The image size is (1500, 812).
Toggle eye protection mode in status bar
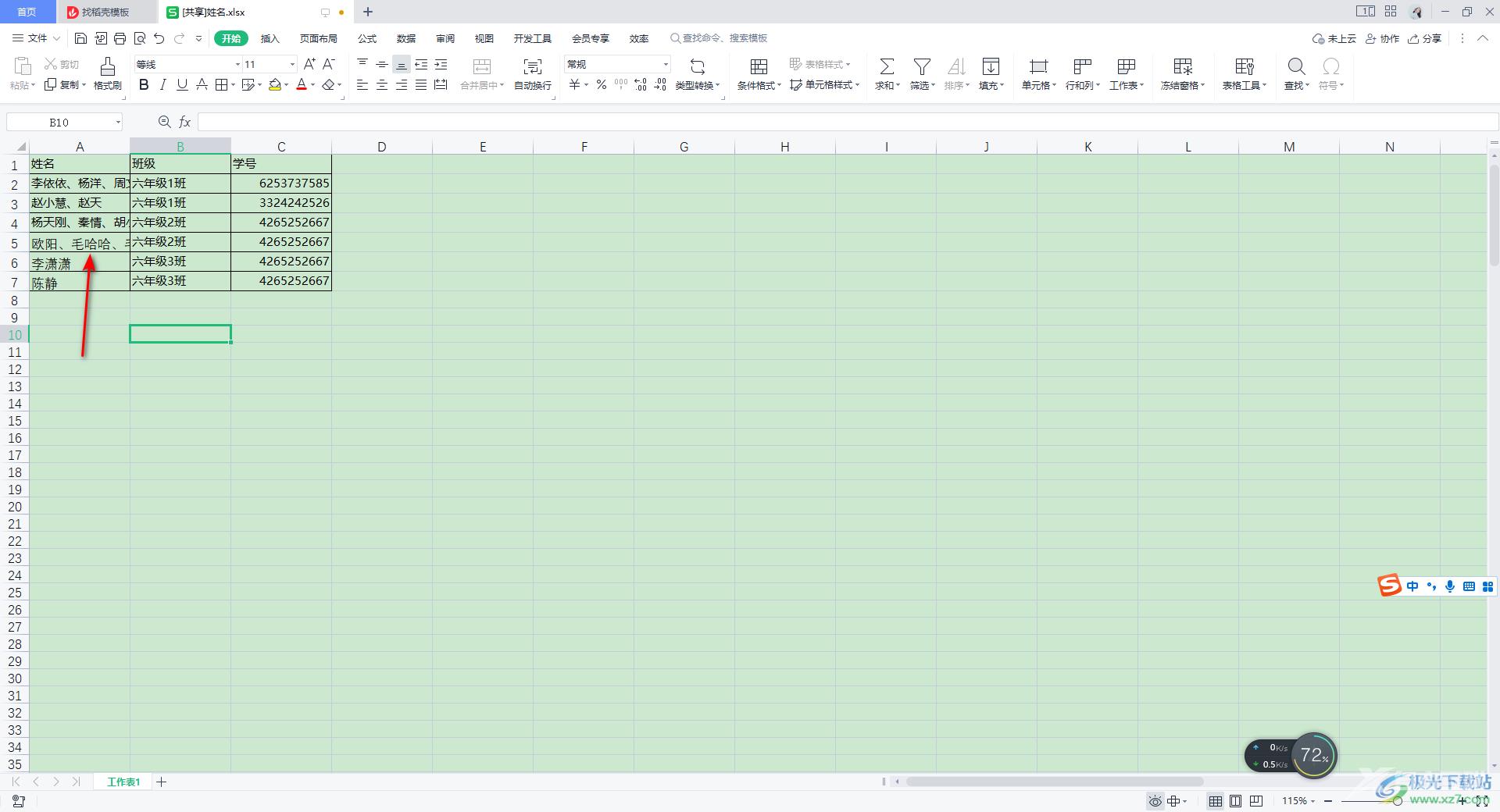tap(1155, 801)
